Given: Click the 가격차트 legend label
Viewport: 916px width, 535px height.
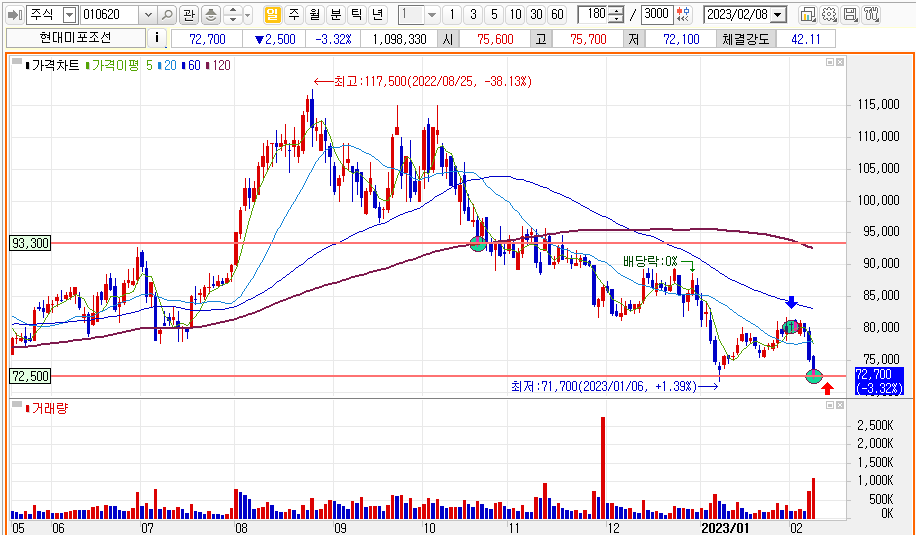Looking at the screenshot, I should [x=55, y=65].
